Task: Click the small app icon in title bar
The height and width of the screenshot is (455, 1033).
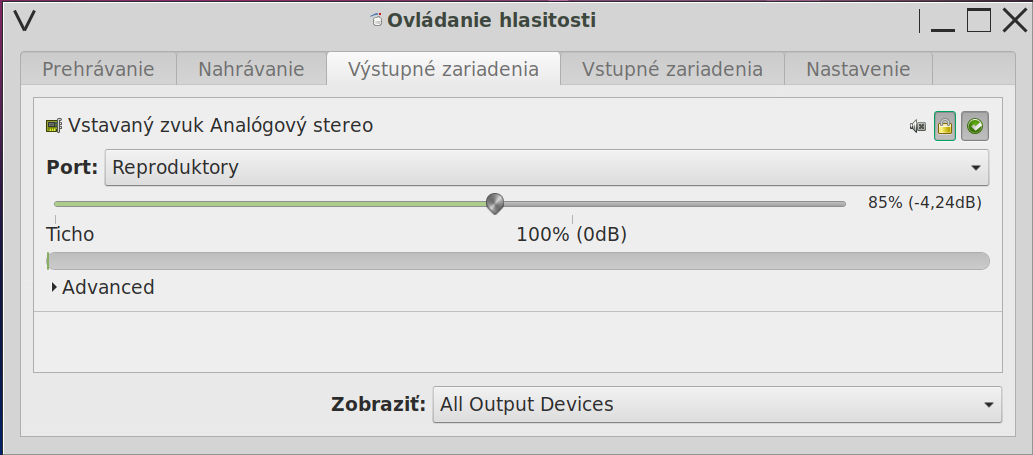Action: coord(376,20)
